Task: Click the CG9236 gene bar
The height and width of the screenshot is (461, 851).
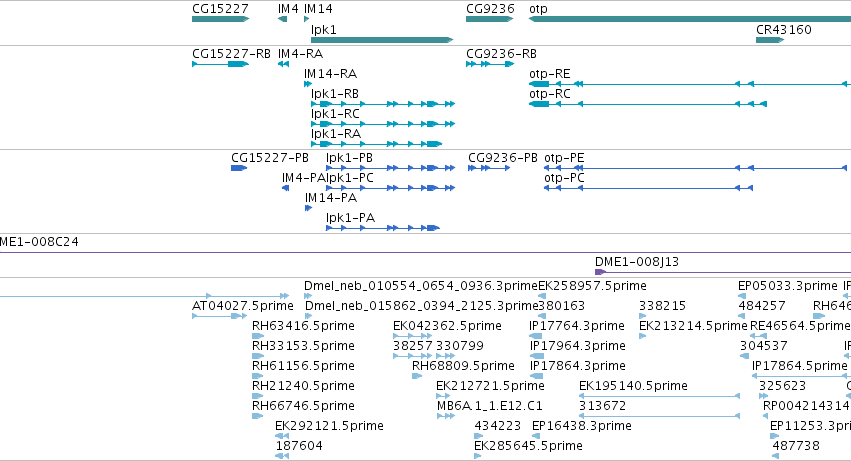Action: [x=490, y=19]
